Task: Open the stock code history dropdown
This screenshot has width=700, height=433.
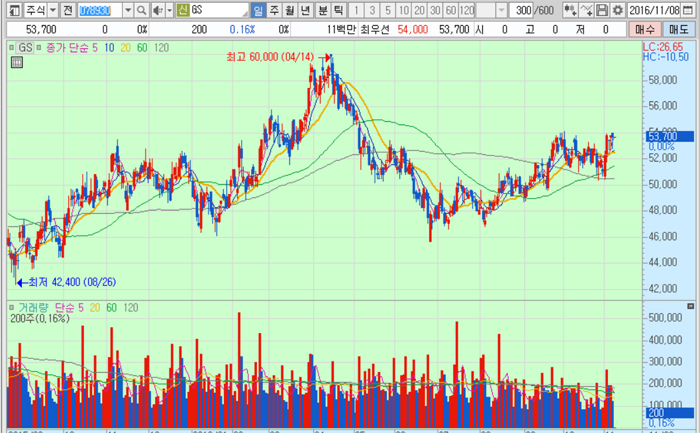Action: (128, 10)
